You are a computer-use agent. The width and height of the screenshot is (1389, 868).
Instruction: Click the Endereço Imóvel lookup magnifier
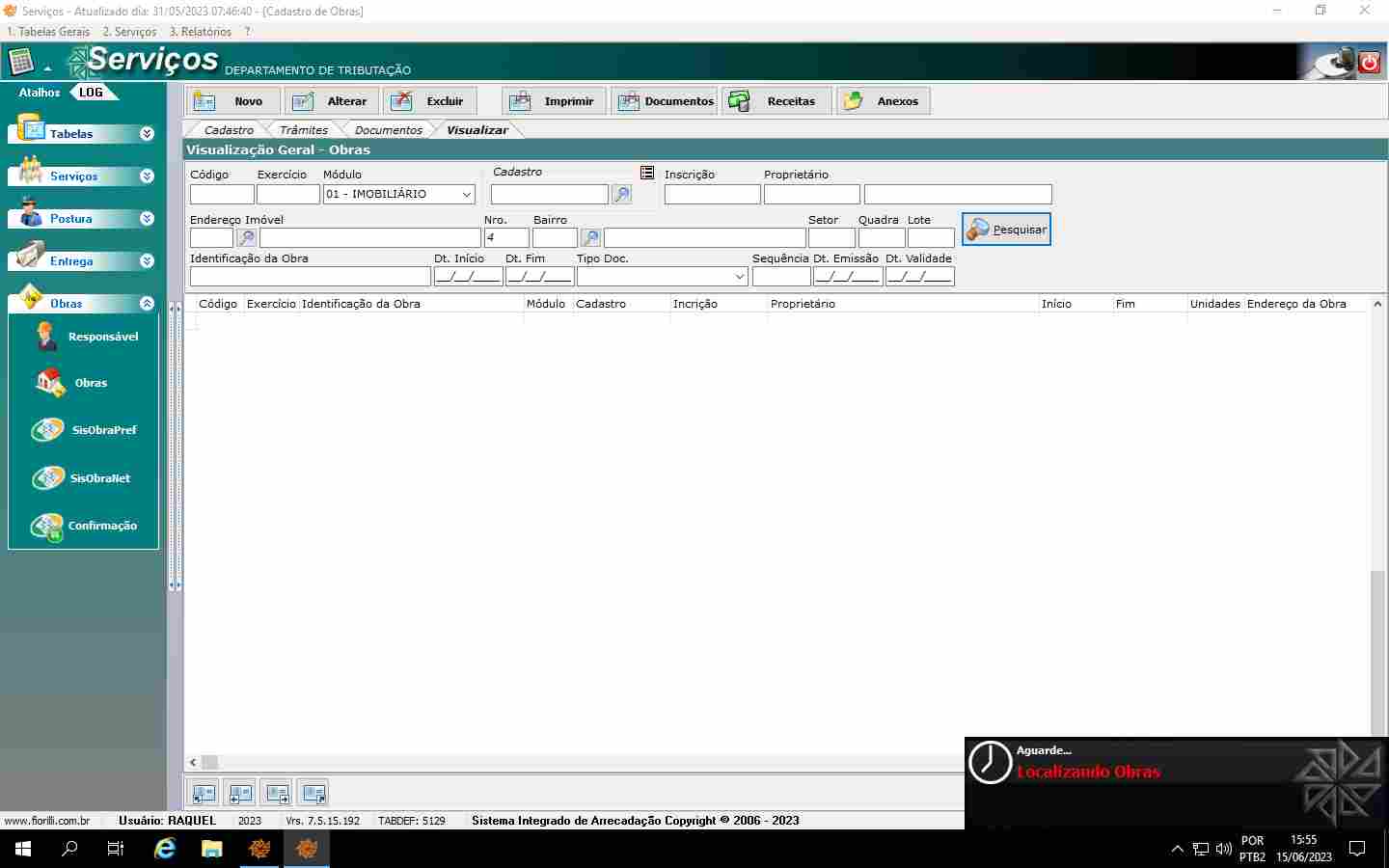pos(247,237)
